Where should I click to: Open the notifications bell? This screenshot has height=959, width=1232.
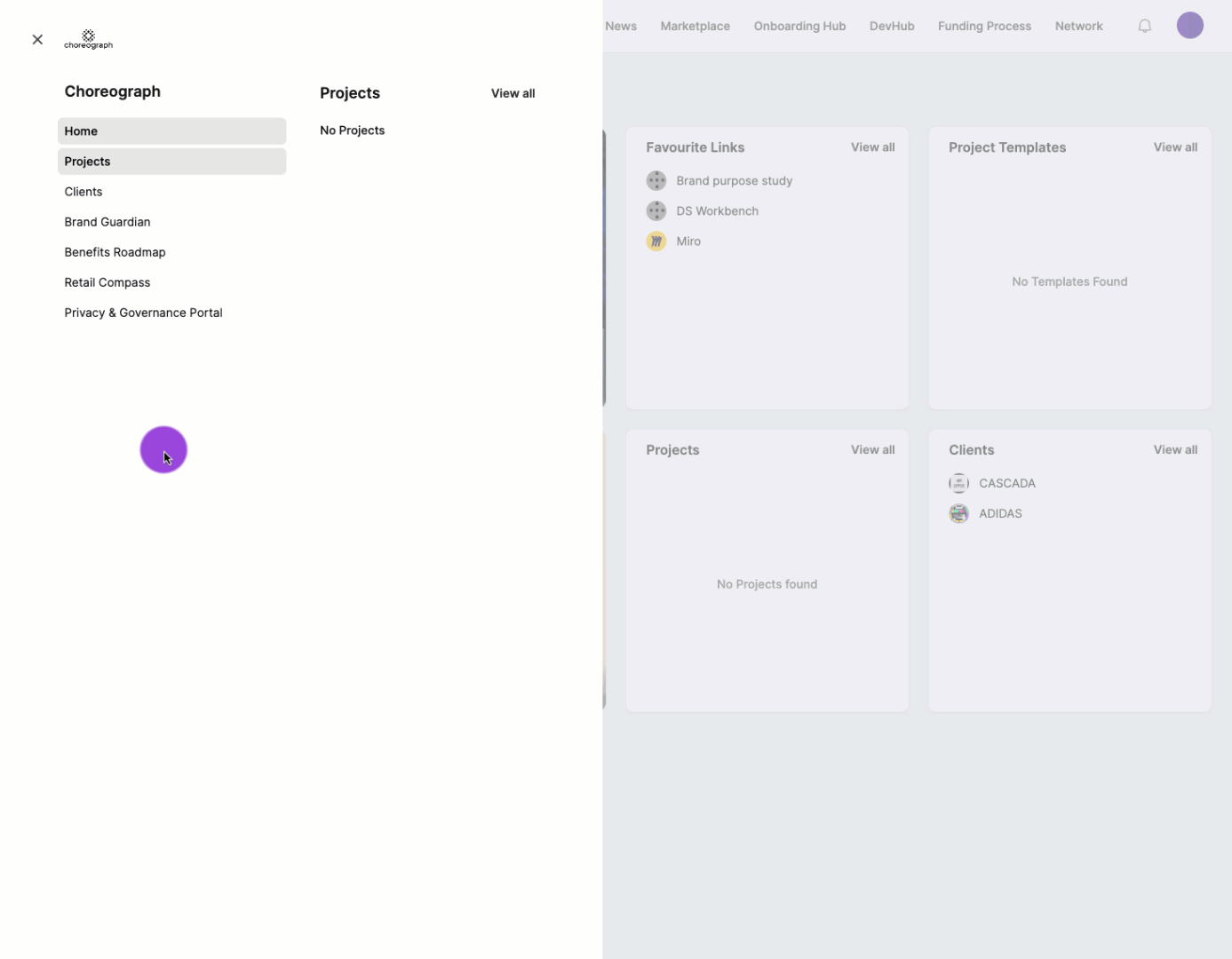[1144, 26]
